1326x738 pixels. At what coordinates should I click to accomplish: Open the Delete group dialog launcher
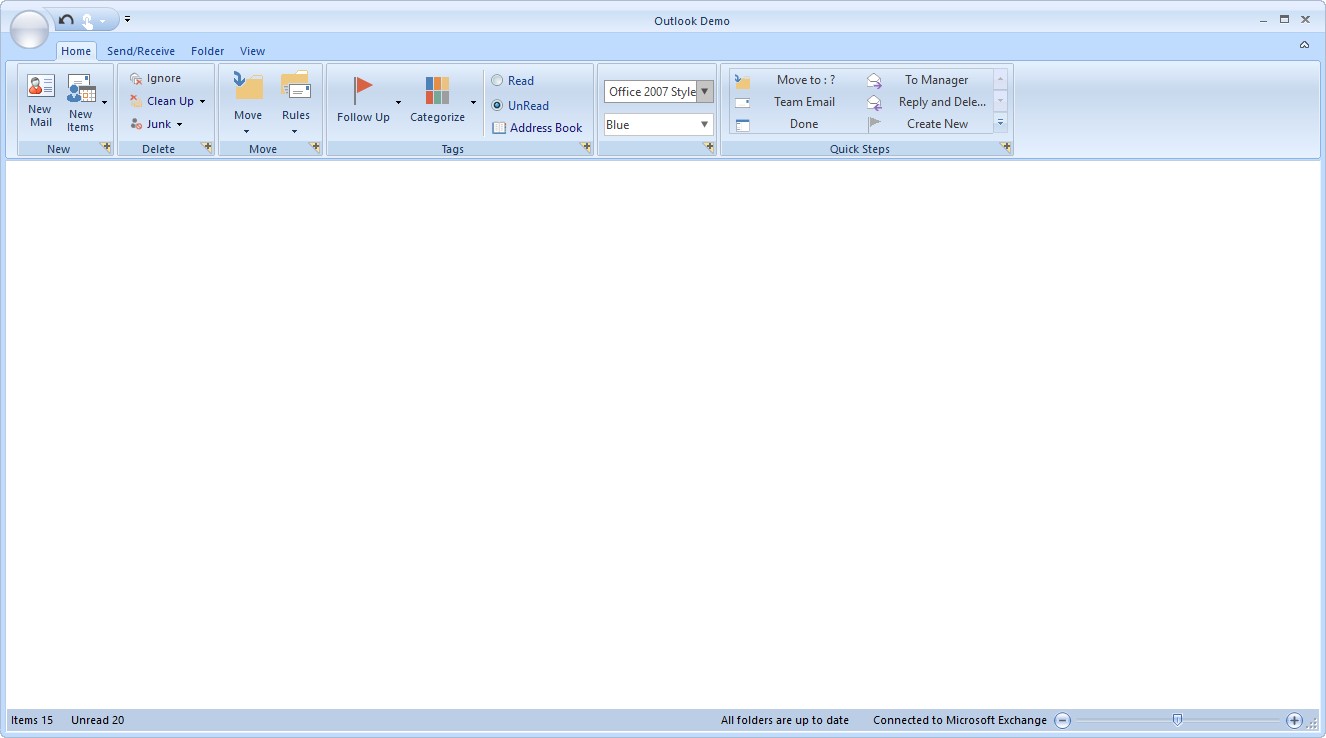(206, 147)
